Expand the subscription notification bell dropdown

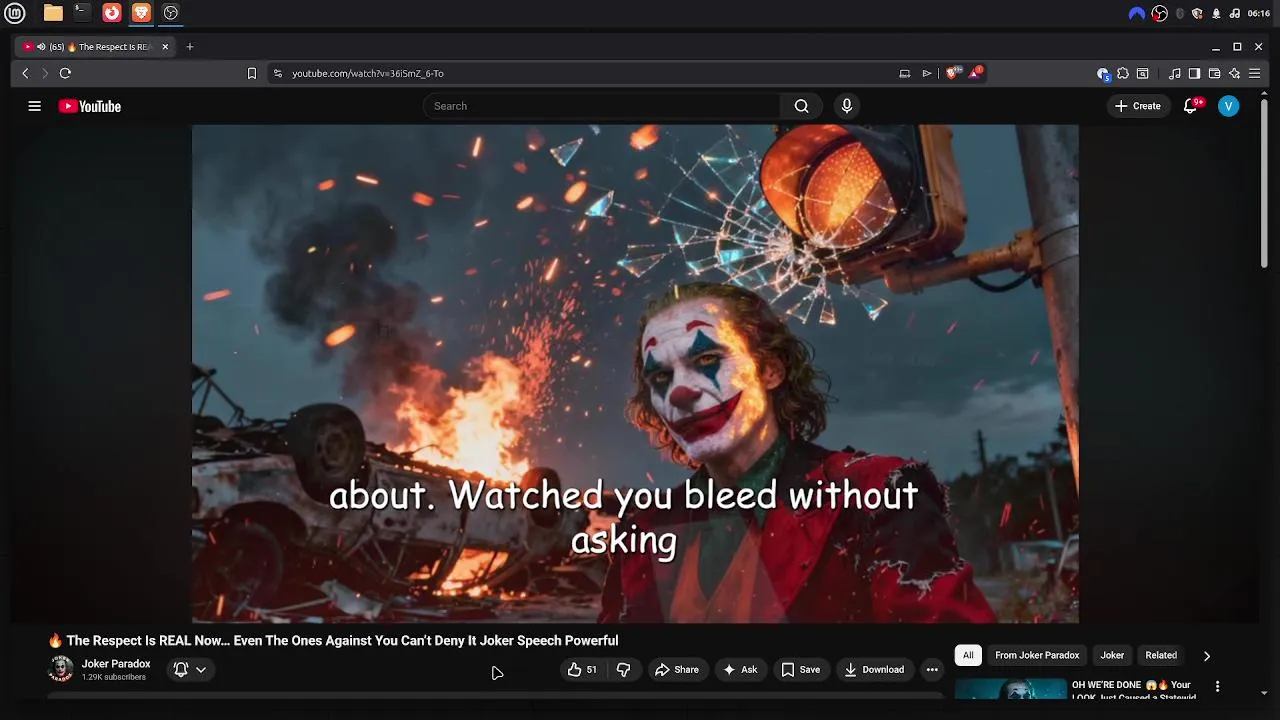coord(190,670)
